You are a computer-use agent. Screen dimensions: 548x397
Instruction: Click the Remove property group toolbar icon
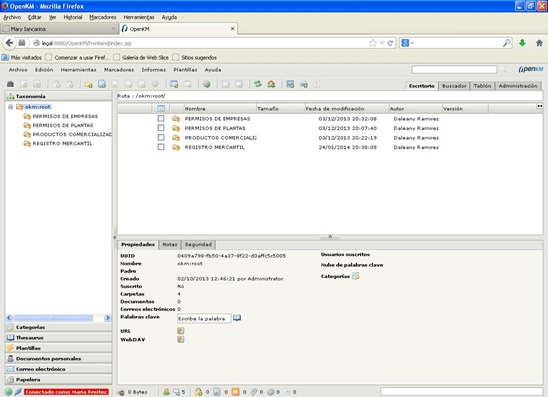click(x=187, y=84)
